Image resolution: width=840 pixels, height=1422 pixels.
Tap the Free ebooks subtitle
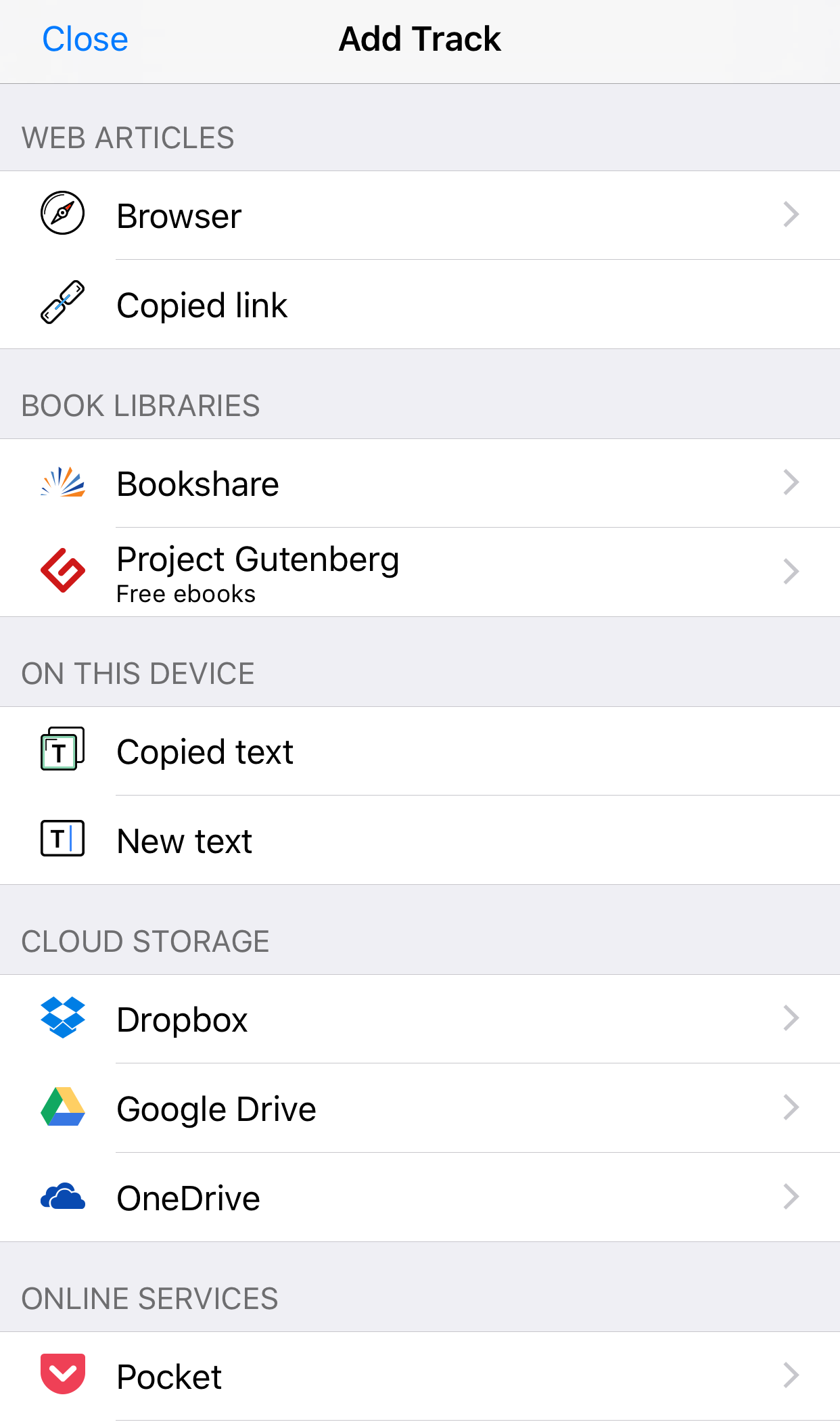[x=186, y=593]
